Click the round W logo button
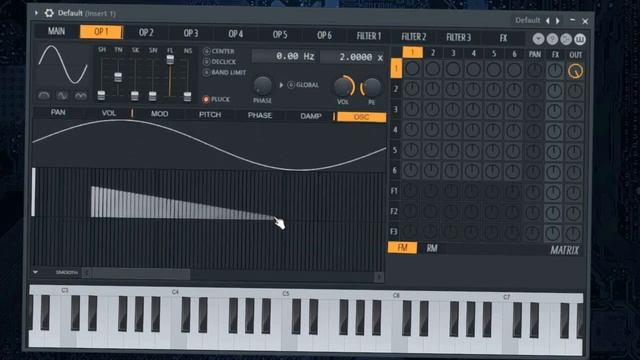Image resolution: width=640 pixels, height=360 pixels. click(580, 40)
